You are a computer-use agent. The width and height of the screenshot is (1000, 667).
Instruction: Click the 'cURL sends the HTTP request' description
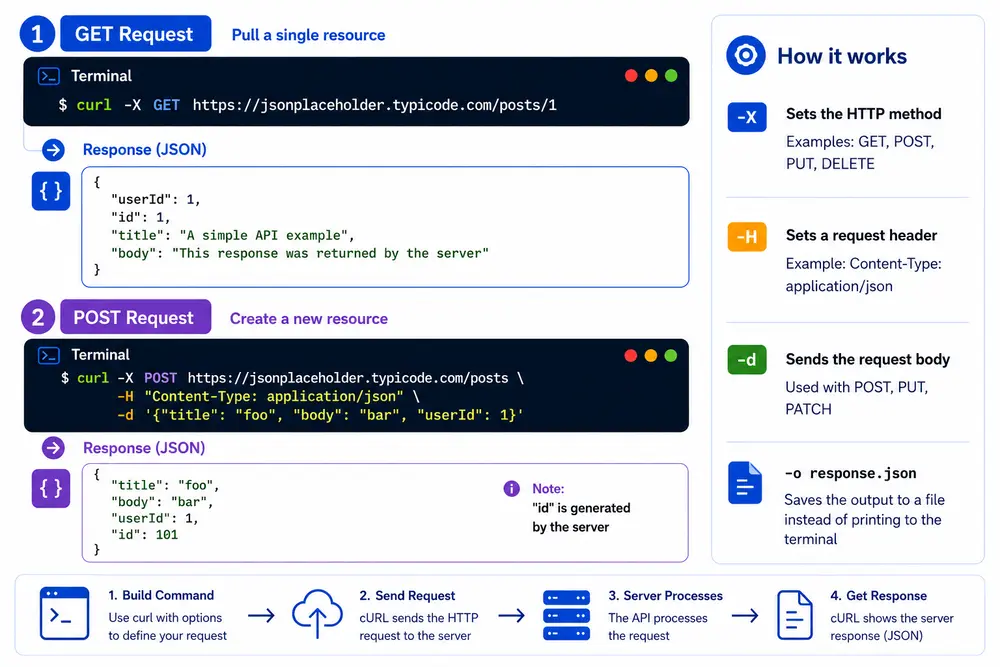[x=418, y=627]
